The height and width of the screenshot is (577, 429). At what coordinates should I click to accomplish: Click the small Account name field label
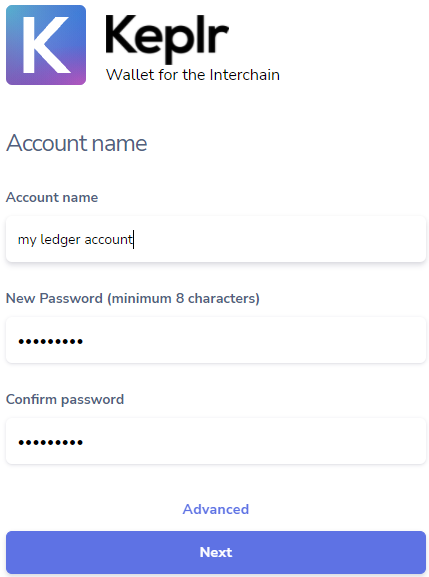[x=52, y=198]
